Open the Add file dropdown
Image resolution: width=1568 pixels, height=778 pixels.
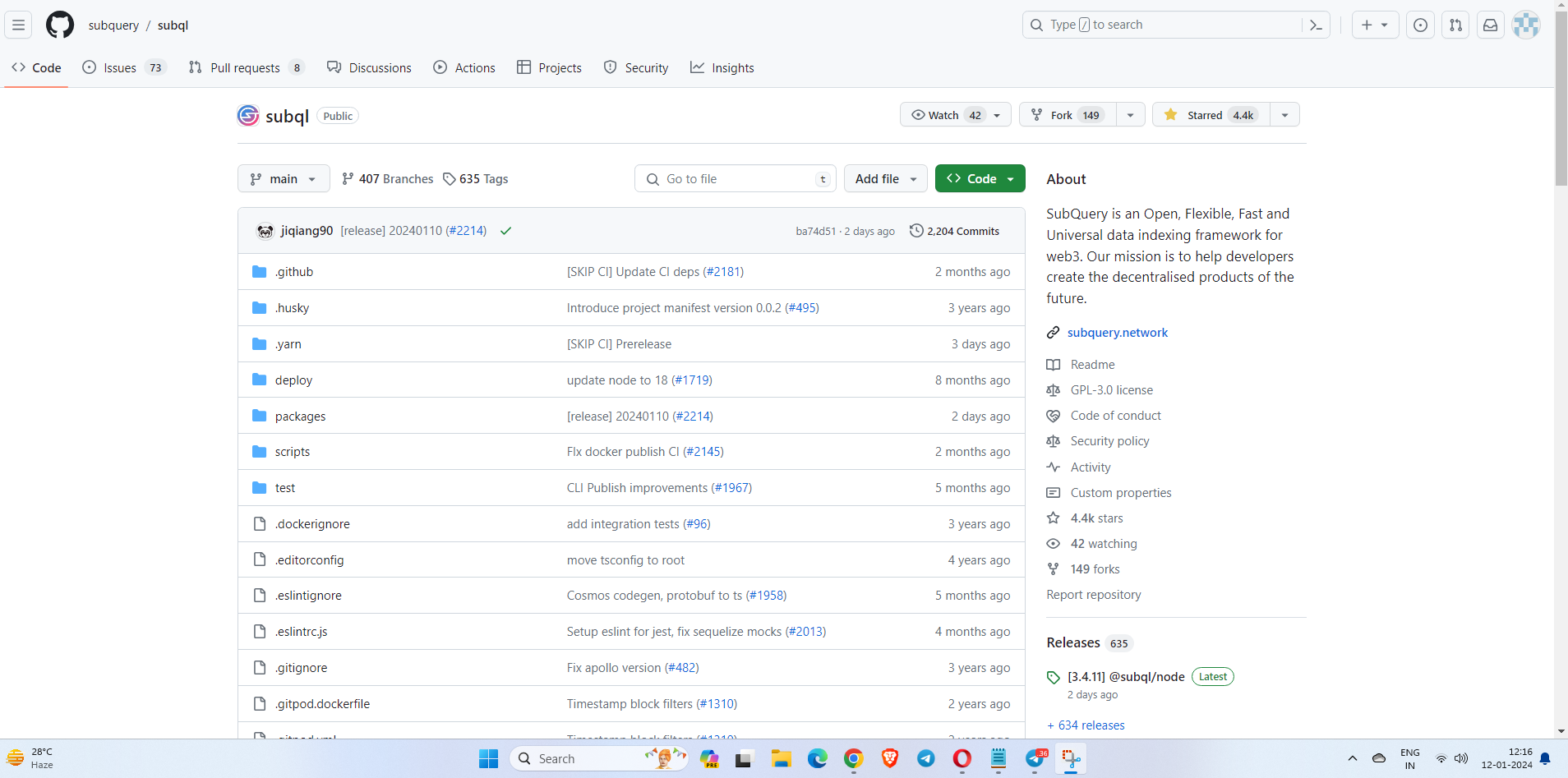[x=885, y=179]
